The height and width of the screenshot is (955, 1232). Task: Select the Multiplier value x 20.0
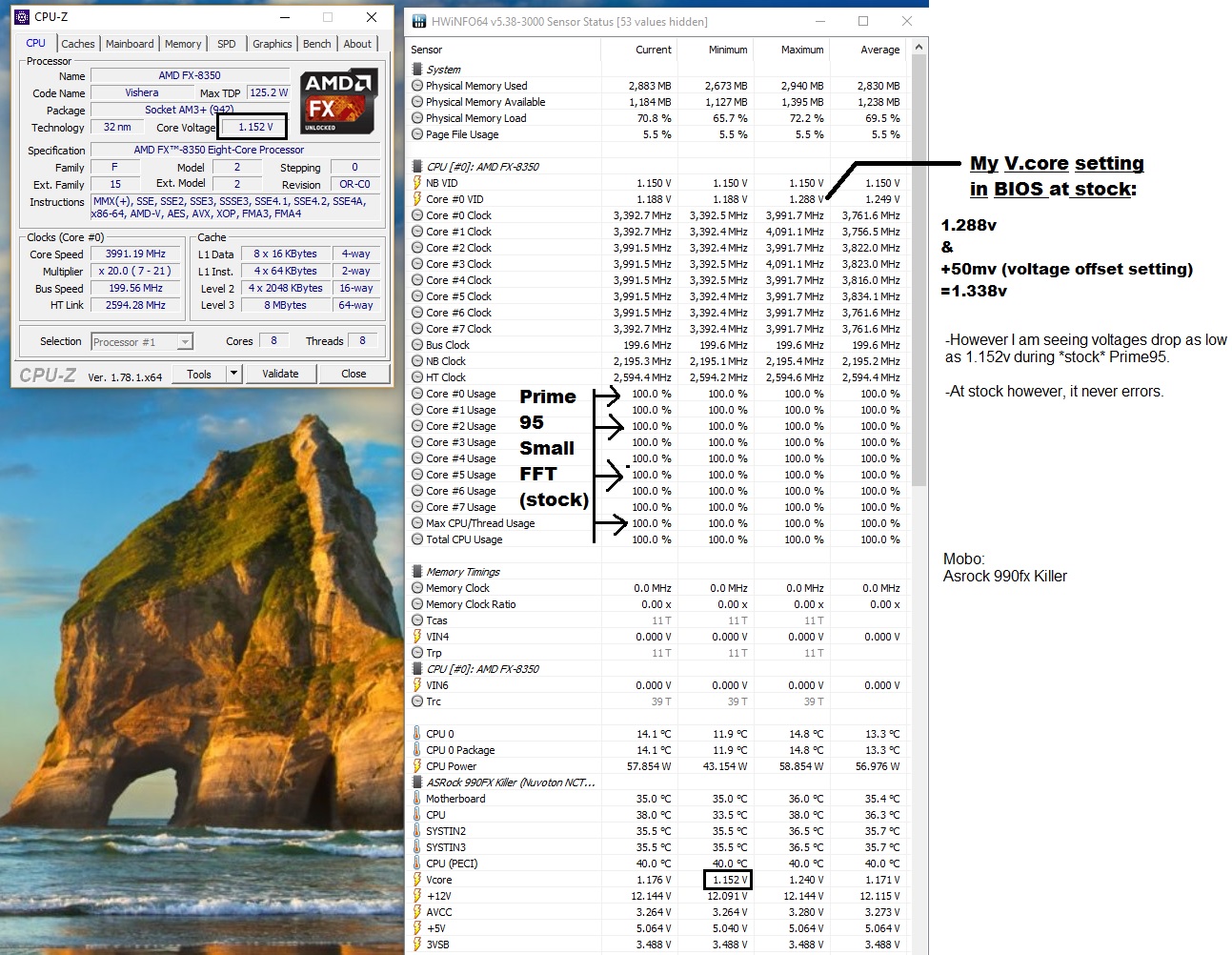coord(135,271)
